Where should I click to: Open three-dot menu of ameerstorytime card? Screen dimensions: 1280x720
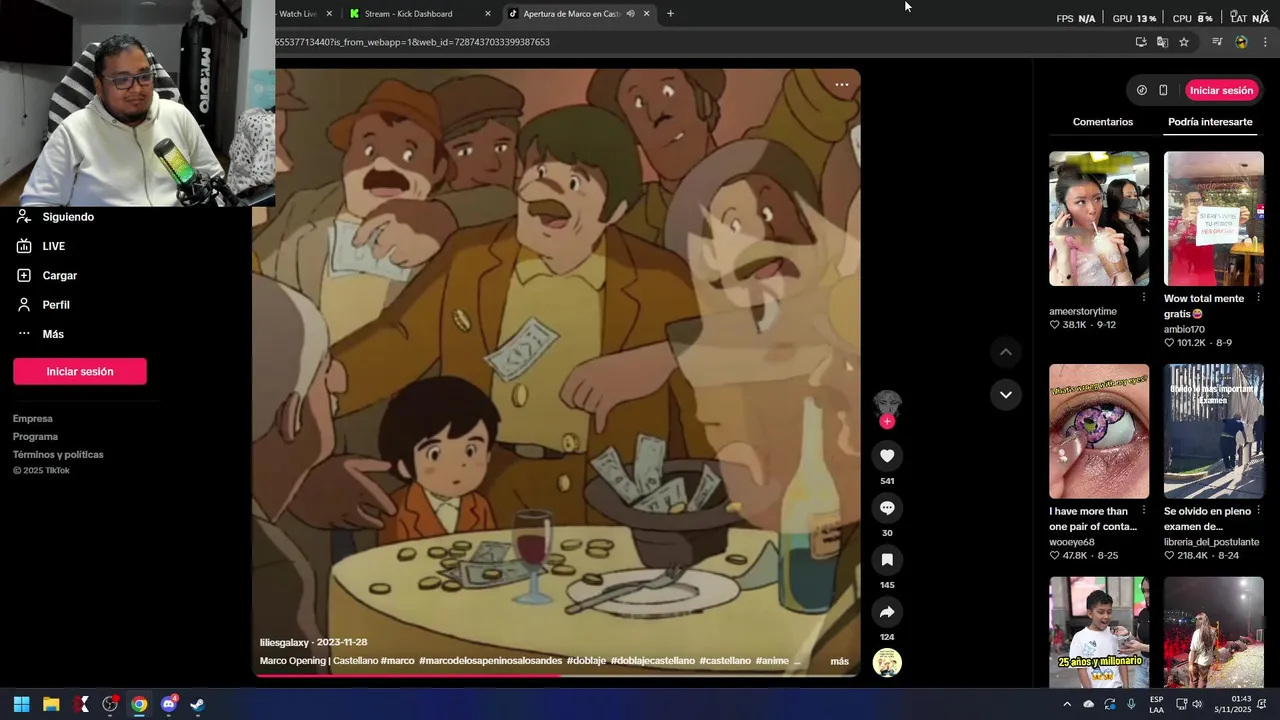1144,297
